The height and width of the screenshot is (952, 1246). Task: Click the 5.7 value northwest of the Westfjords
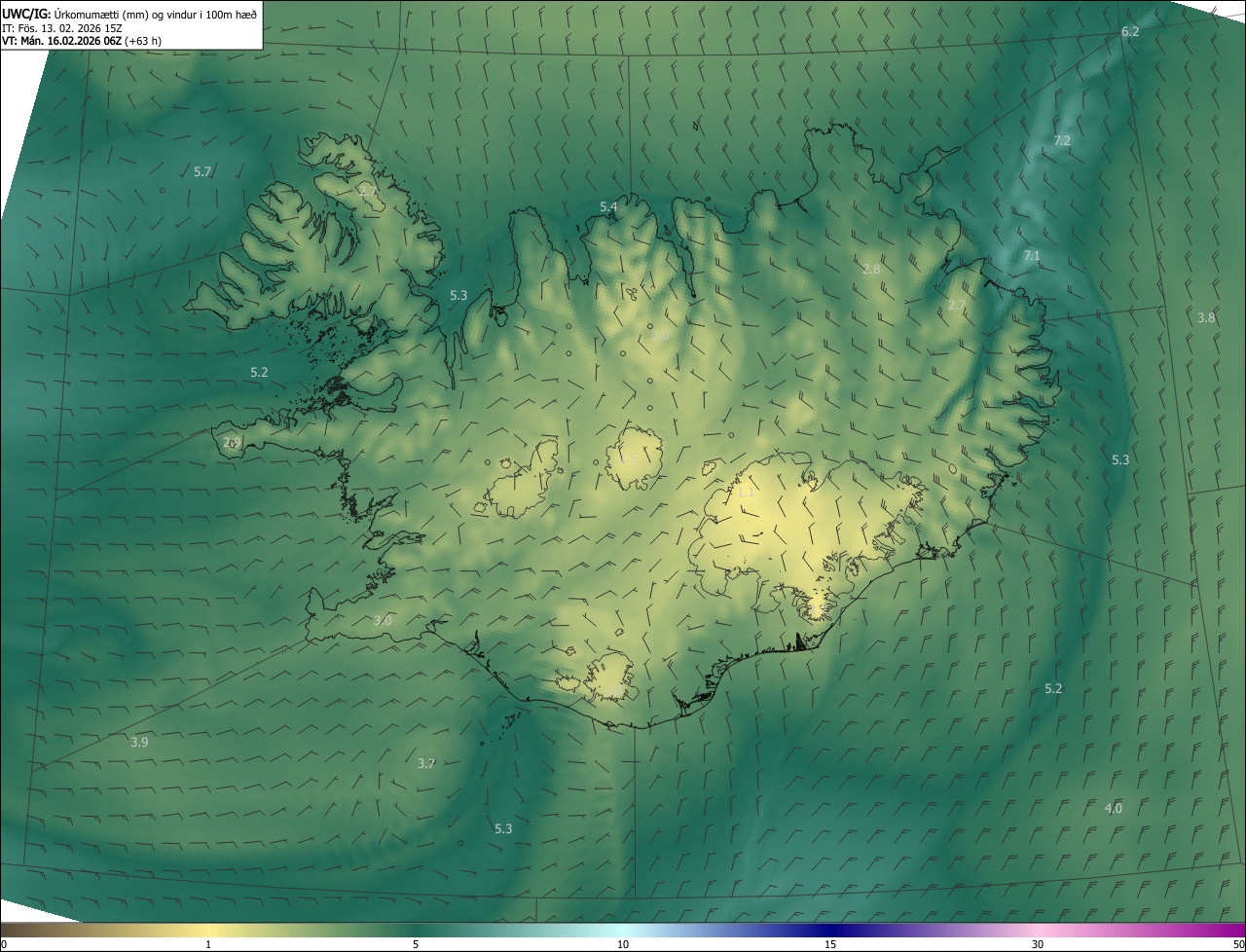pos(202,172)
